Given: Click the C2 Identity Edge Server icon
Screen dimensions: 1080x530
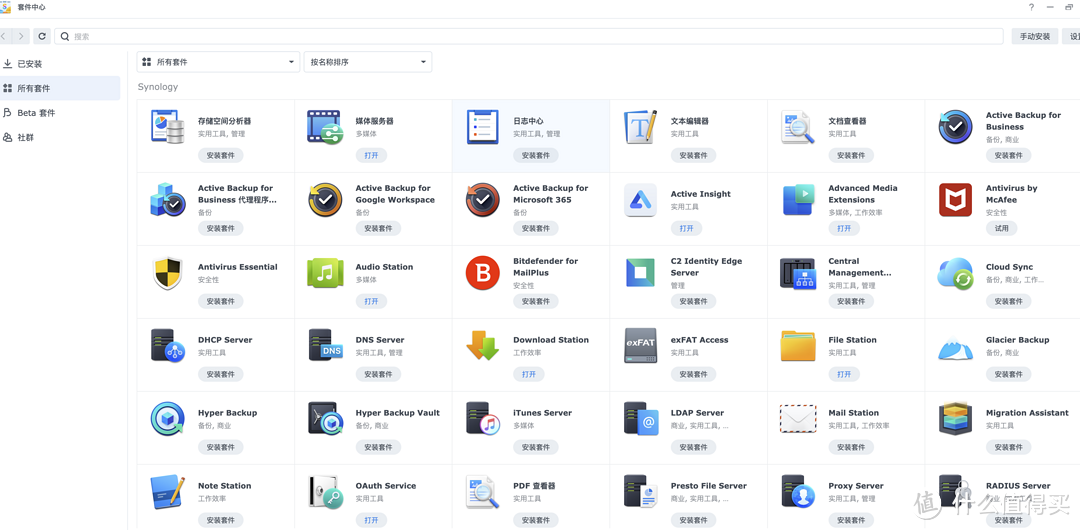Looking at the screenshot, I should [x=641, y=273].
